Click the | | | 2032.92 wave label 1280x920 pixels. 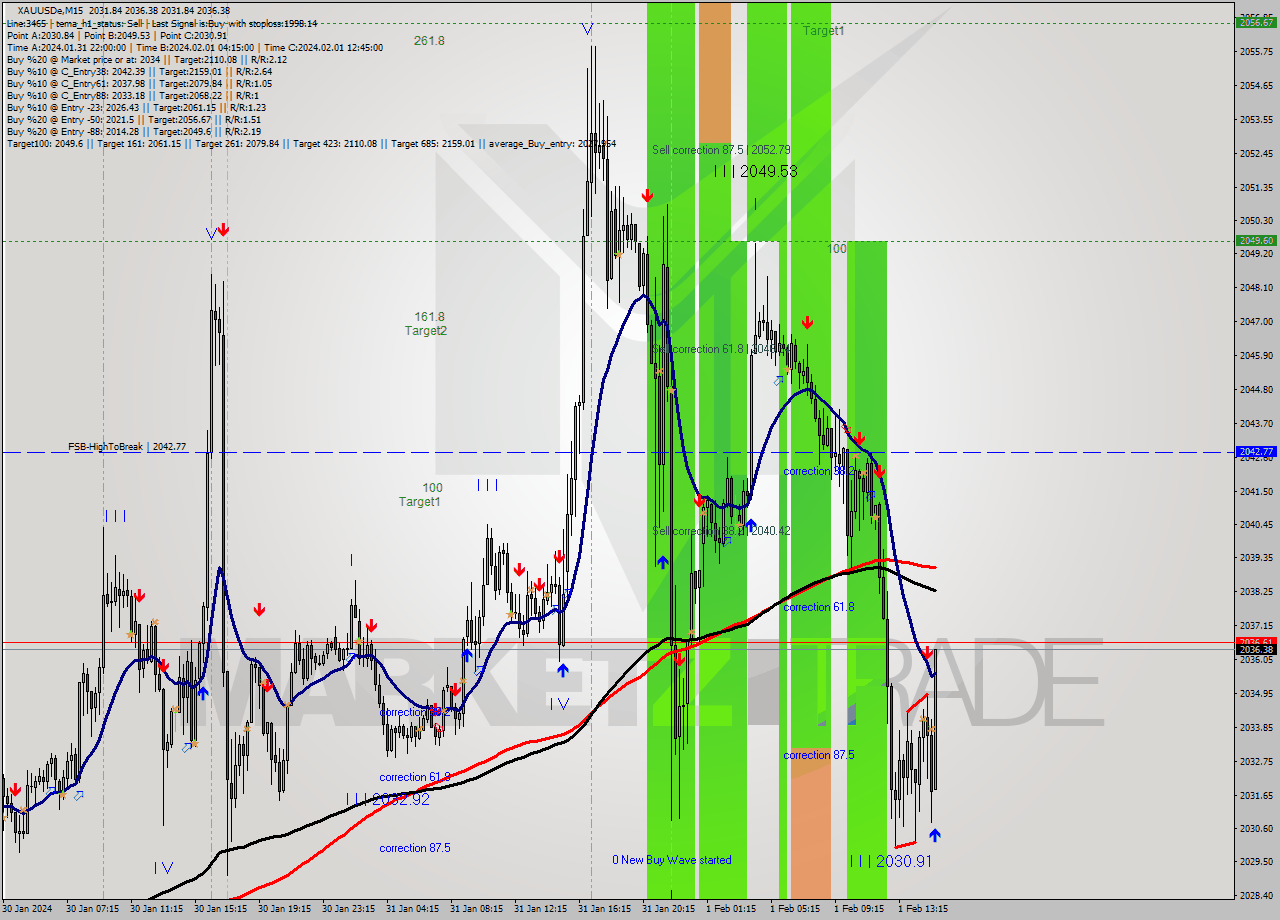coord(388,799)
